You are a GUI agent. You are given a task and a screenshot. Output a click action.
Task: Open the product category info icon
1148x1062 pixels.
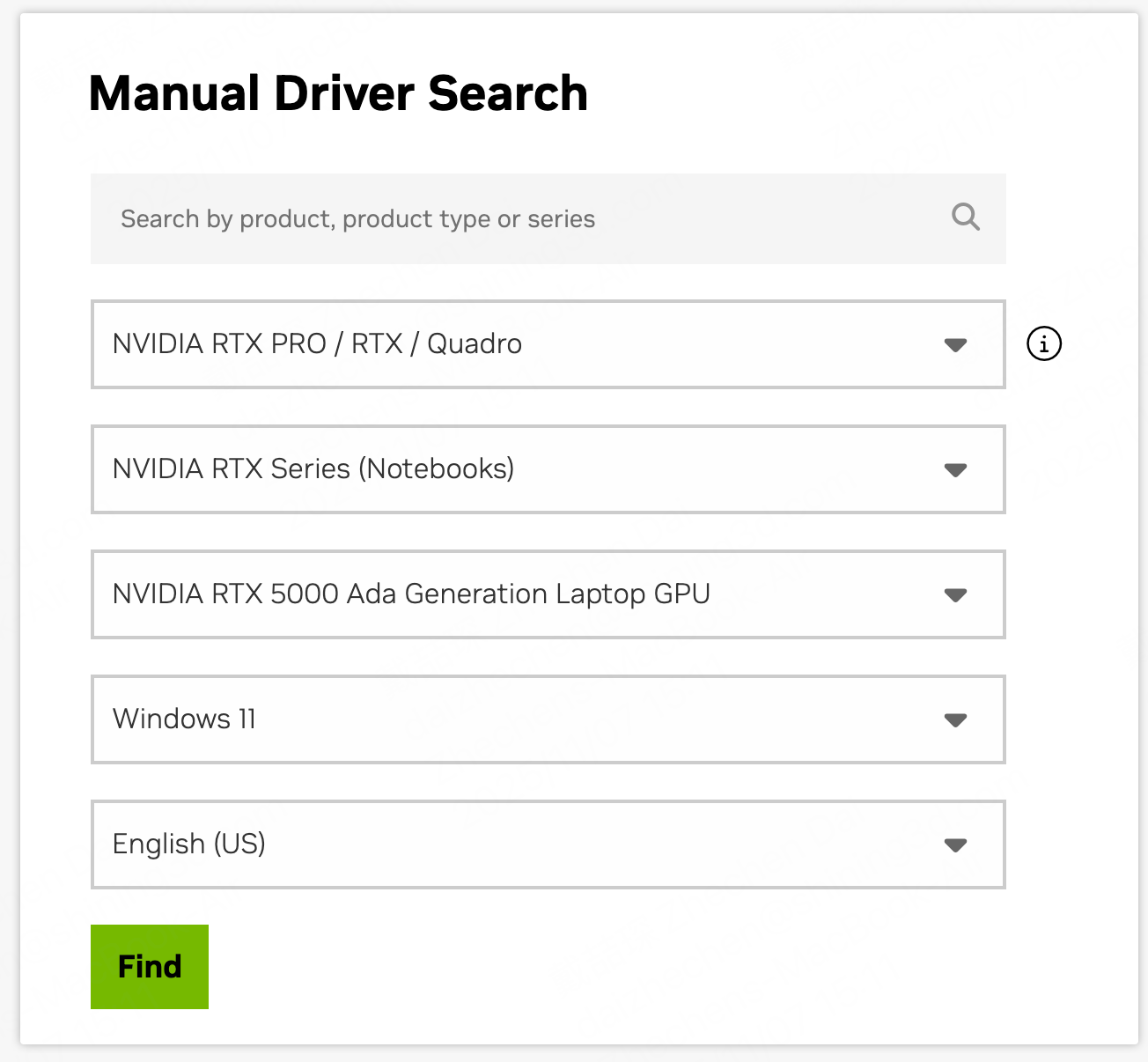[1044, 343]
